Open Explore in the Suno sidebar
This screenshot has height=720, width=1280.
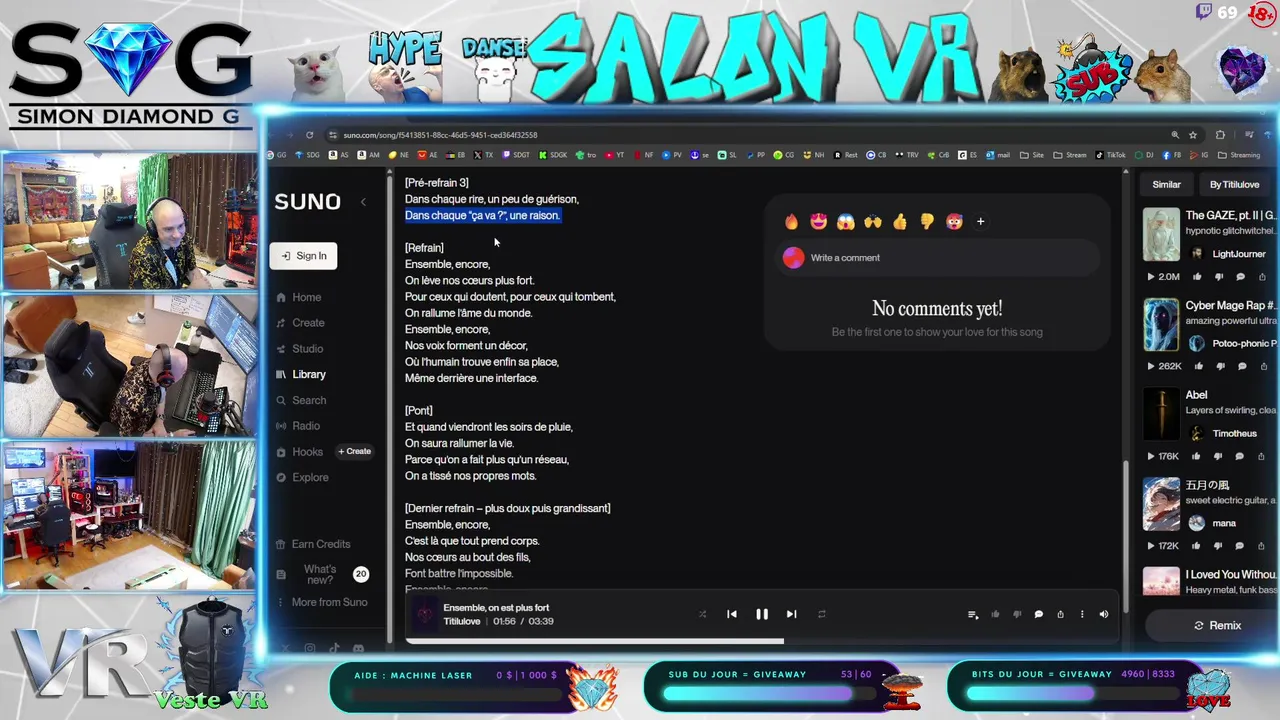302,477
